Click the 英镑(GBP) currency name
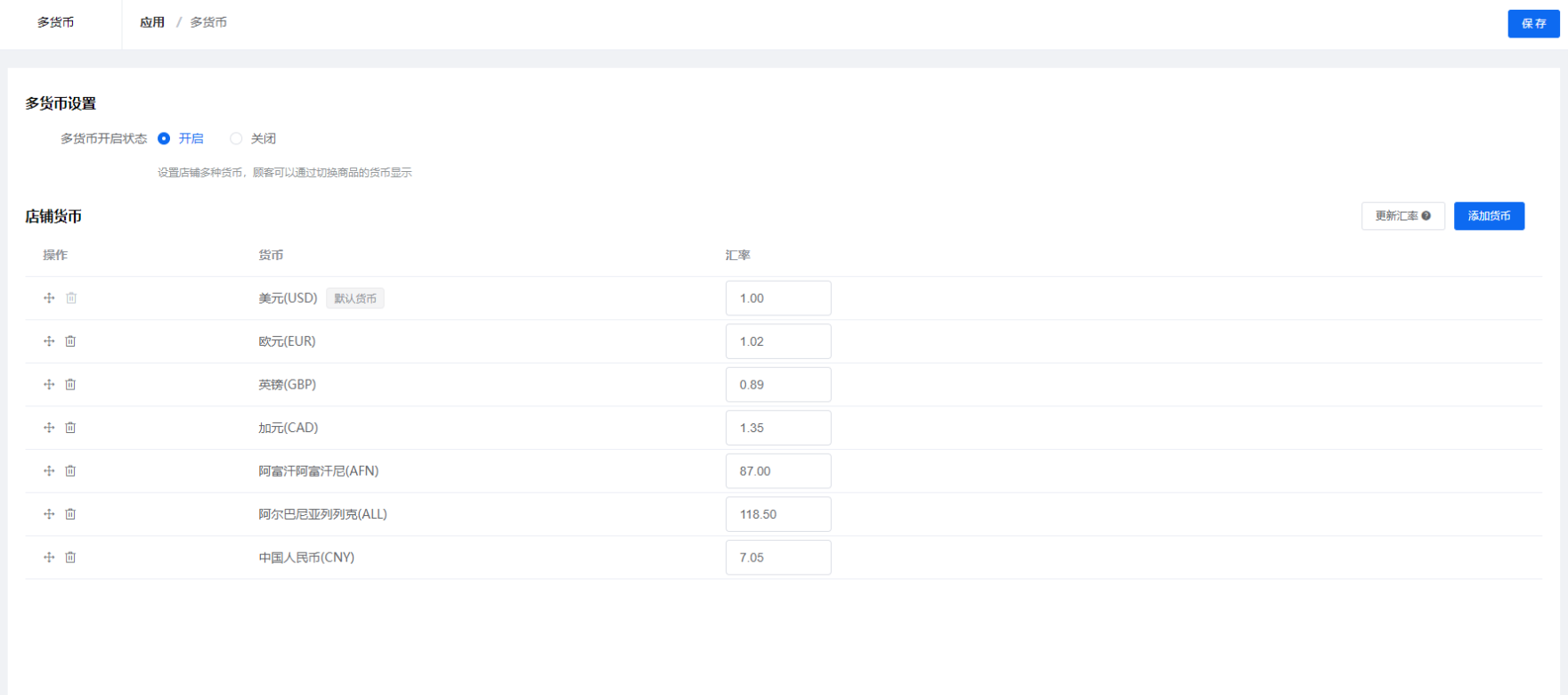1568x695 pixels. (287, 384)
